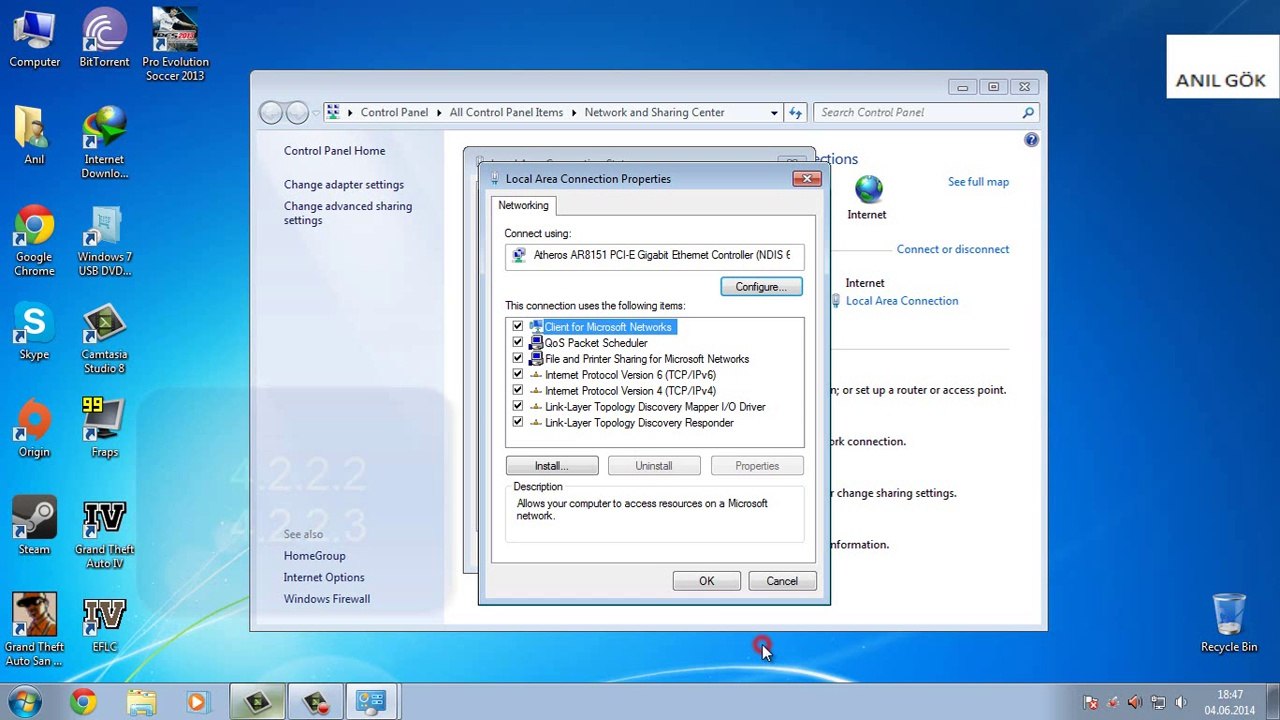Open Change adapter settings

[x=344, y=185]
